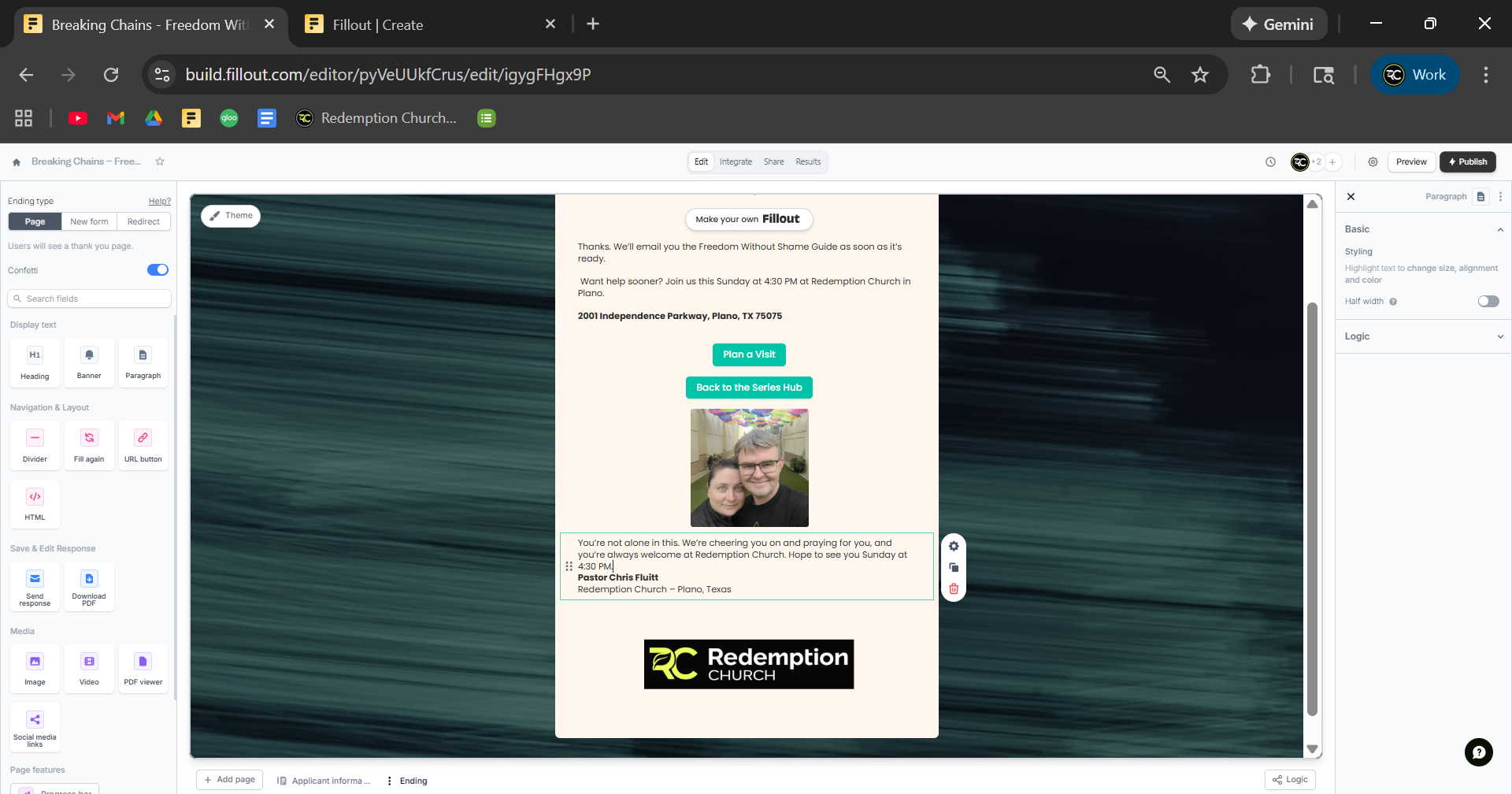
Task: Disable the Confetti toggle
Action: coord(157,270)
